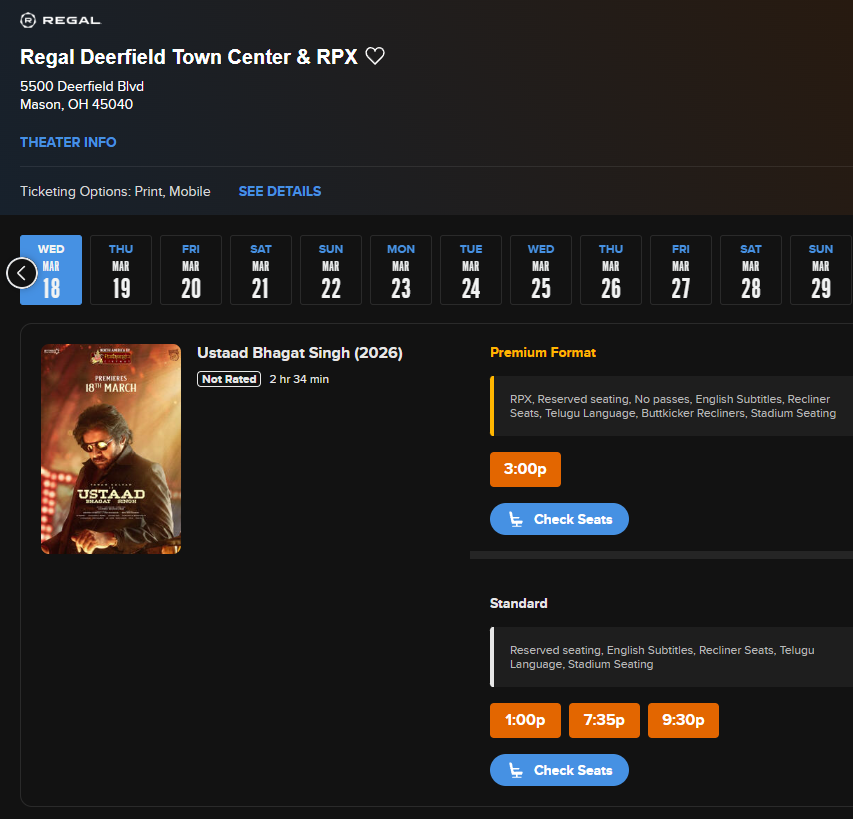Select the MON MAR 23 date tab

(400, 270)
